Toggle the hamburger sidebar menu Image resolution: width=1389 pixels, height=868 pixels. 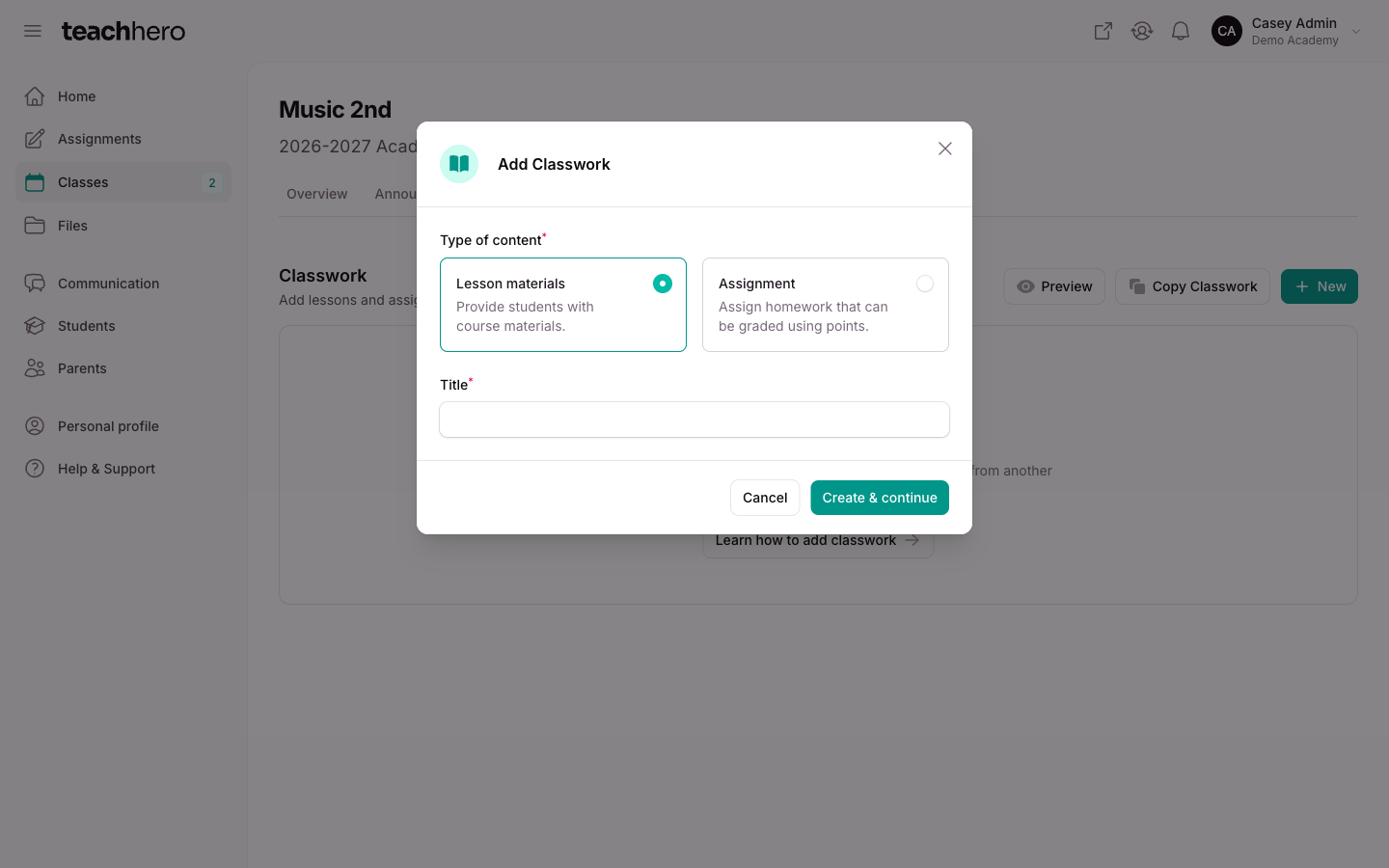click(33, 31)
